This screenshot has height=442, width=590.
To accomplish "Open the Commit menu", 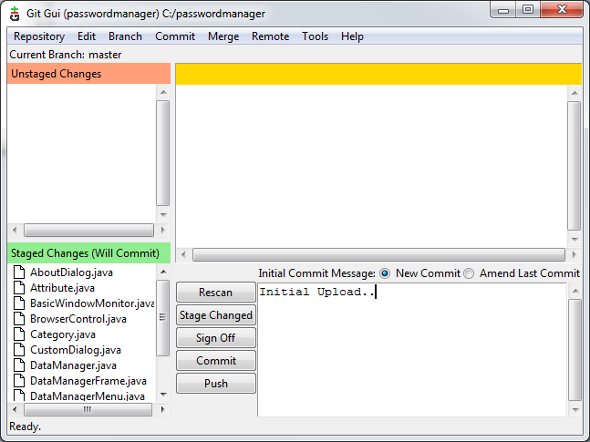I will tap(175, 36).
